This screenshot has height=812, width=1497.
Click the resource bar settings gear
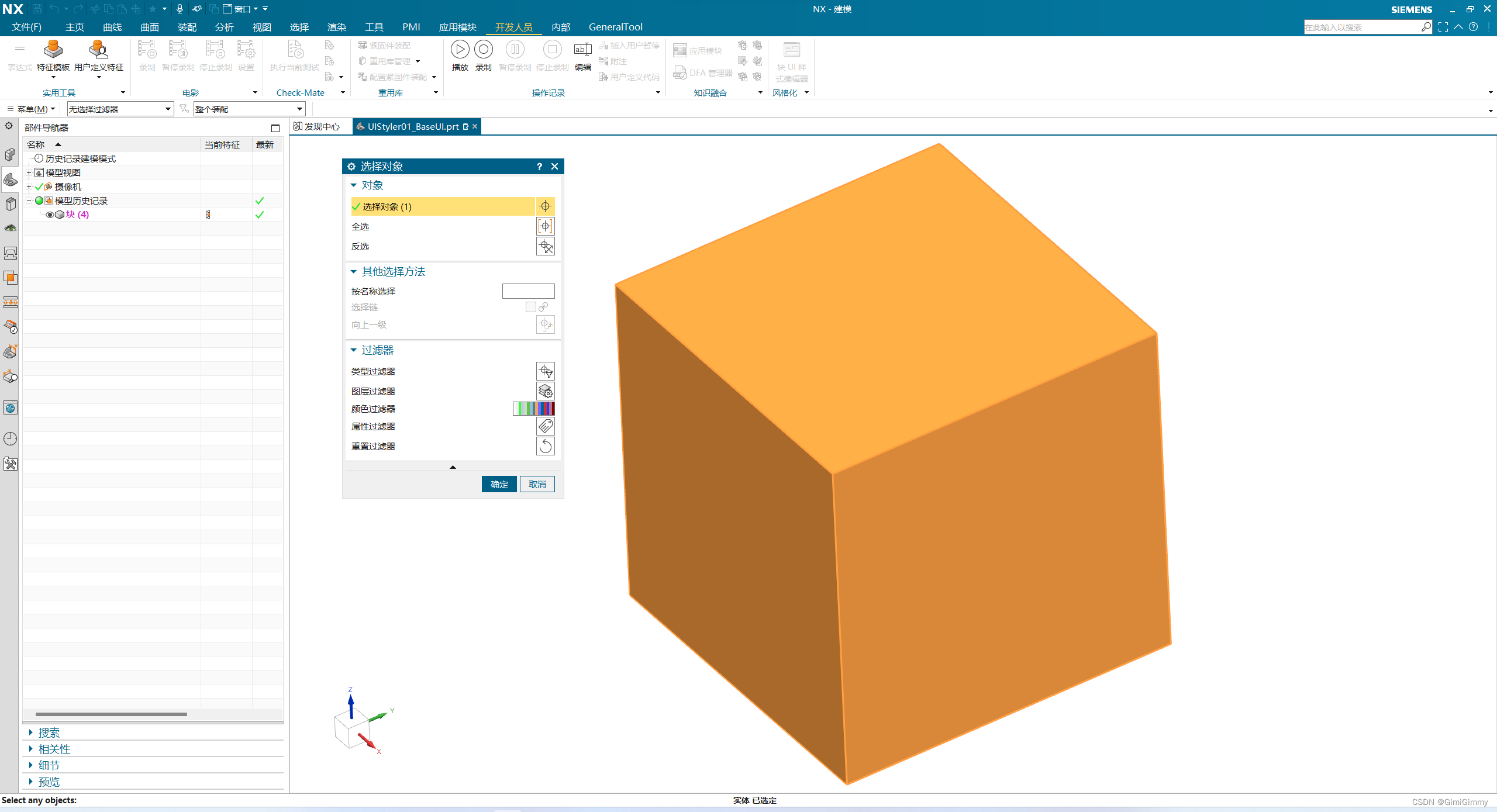pyautogui.click(x=9, y=126)
